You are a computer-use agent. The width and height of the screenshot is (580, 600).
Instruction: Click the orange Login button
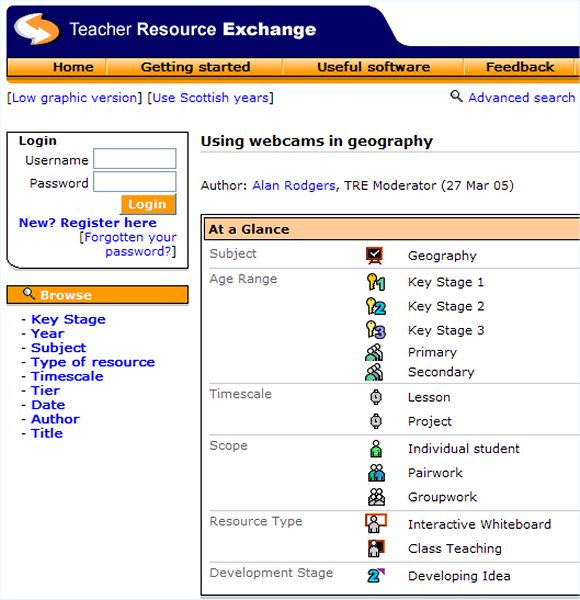(148, 204)
